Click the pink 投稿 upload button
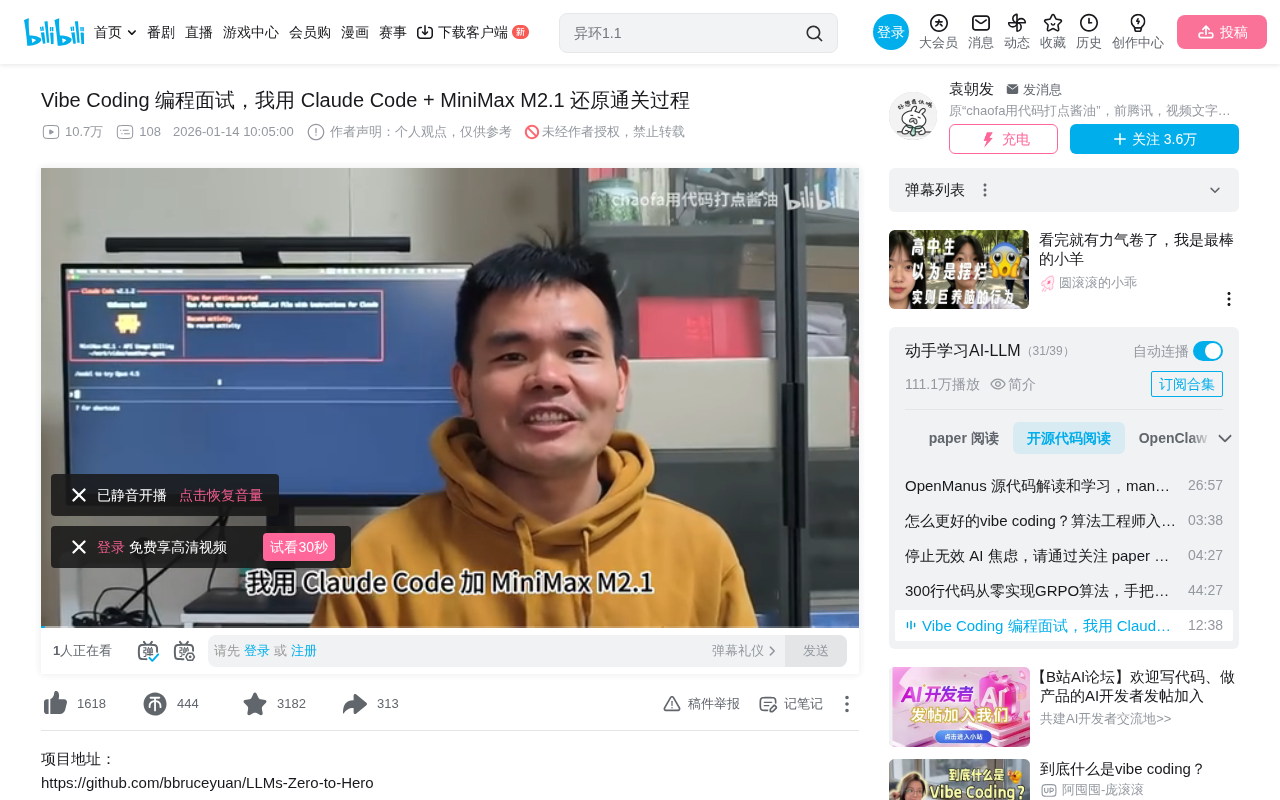Screen dimensions: 1280x800 (x=1222, y=32)
